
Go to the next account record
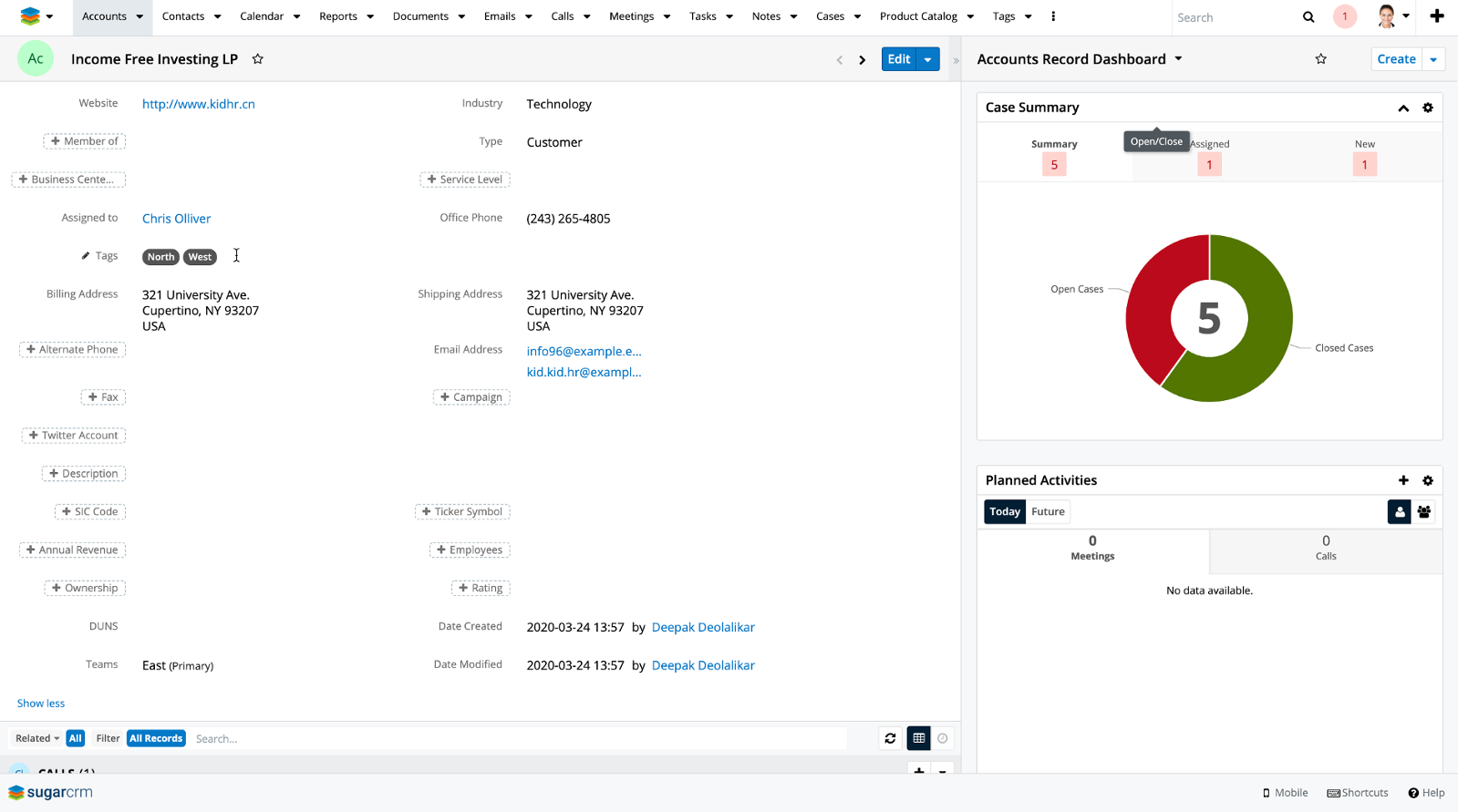coord(863,60)
